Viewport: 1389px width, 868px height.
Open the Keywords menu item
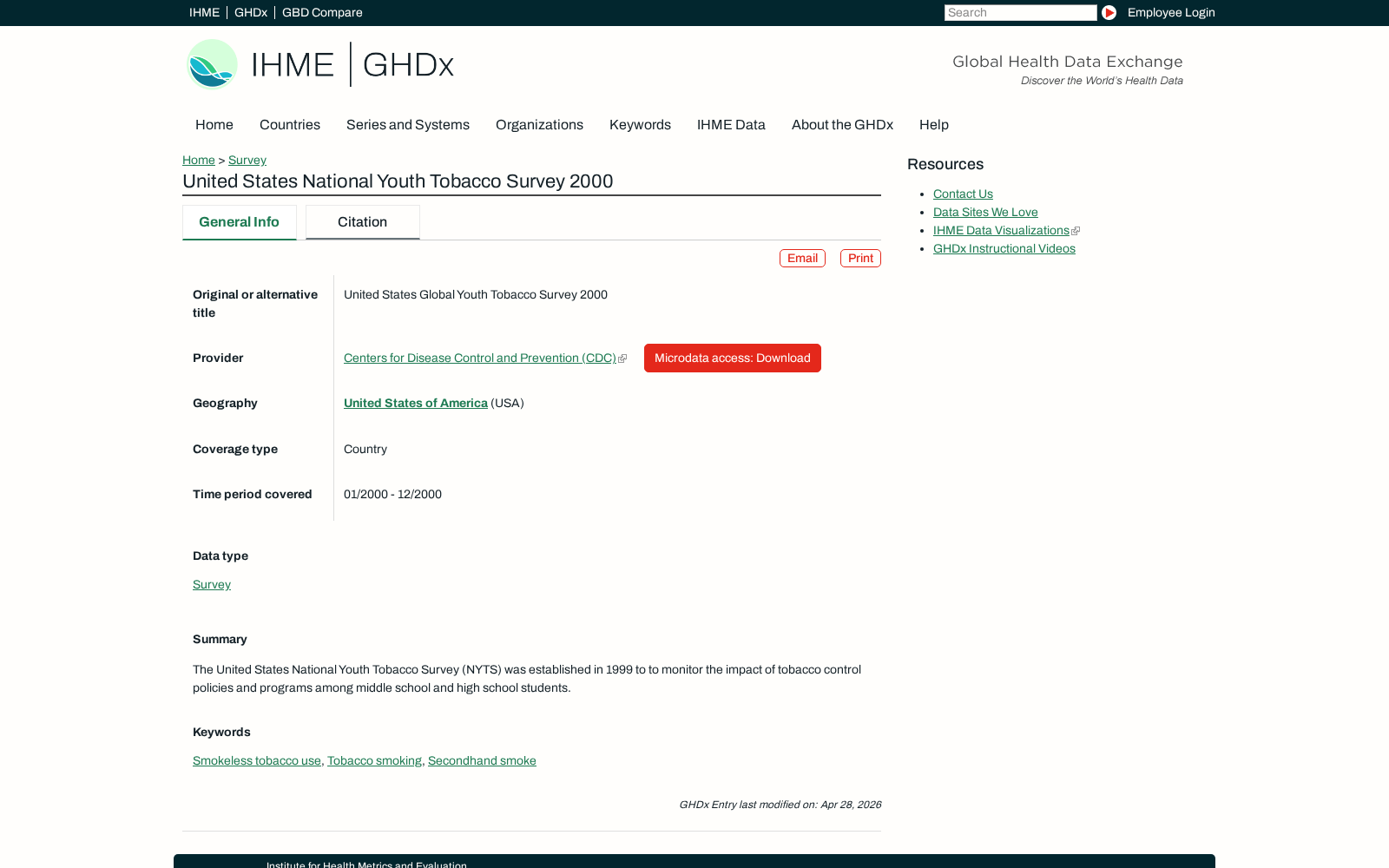640,124
